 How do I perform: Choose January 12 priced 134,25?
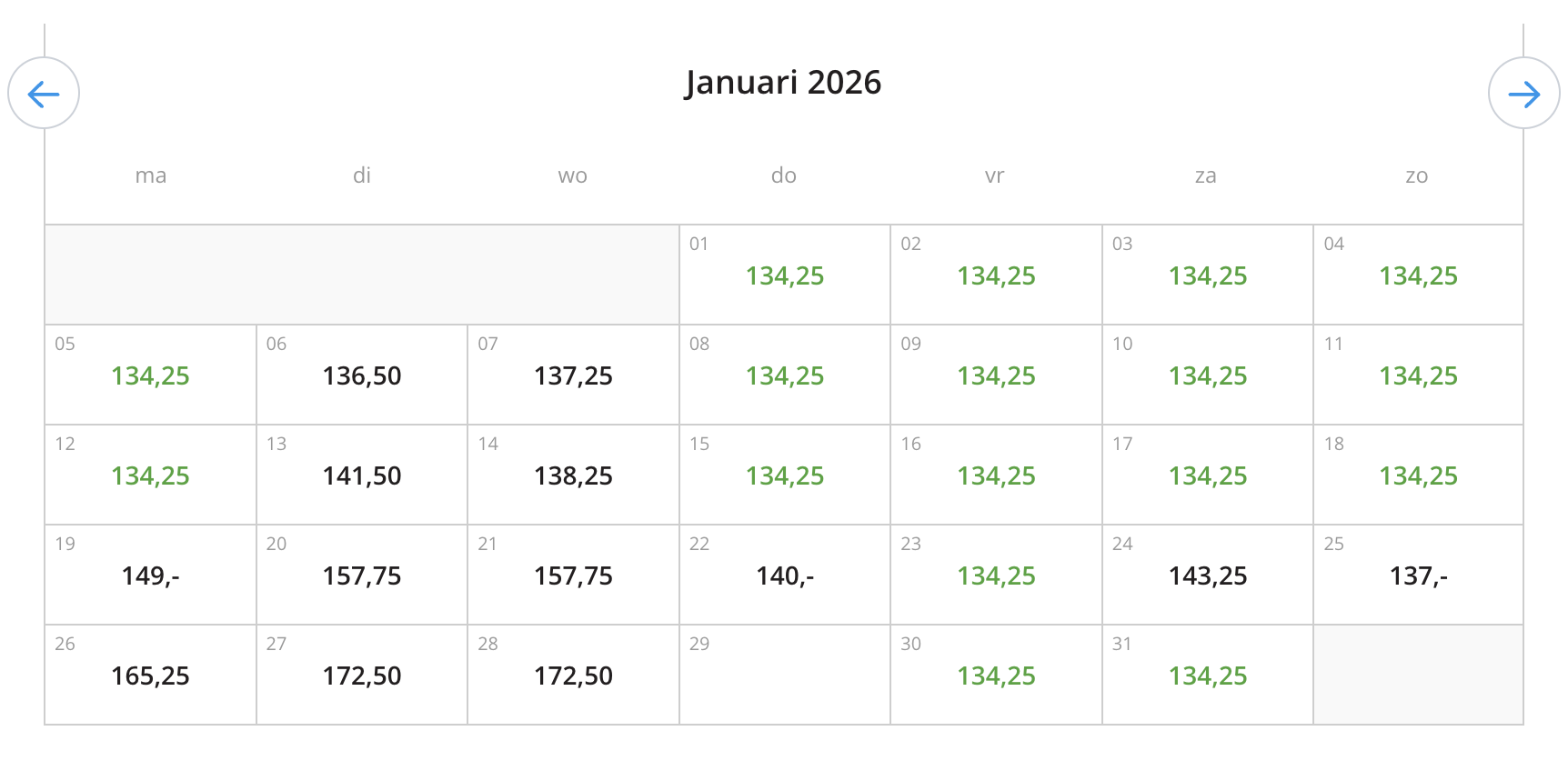click(x=151, y=476)
